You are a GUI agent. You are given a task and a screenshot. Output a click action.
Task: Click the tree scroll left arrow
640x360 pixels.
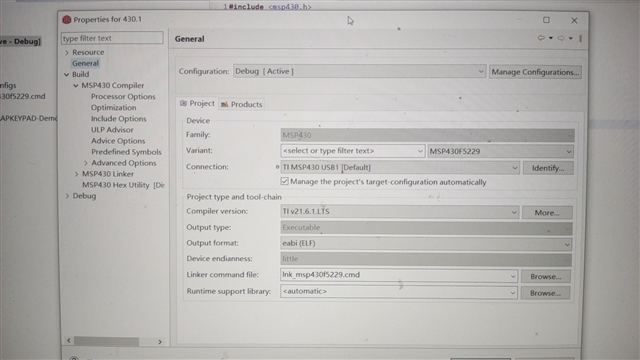[69, 340]
